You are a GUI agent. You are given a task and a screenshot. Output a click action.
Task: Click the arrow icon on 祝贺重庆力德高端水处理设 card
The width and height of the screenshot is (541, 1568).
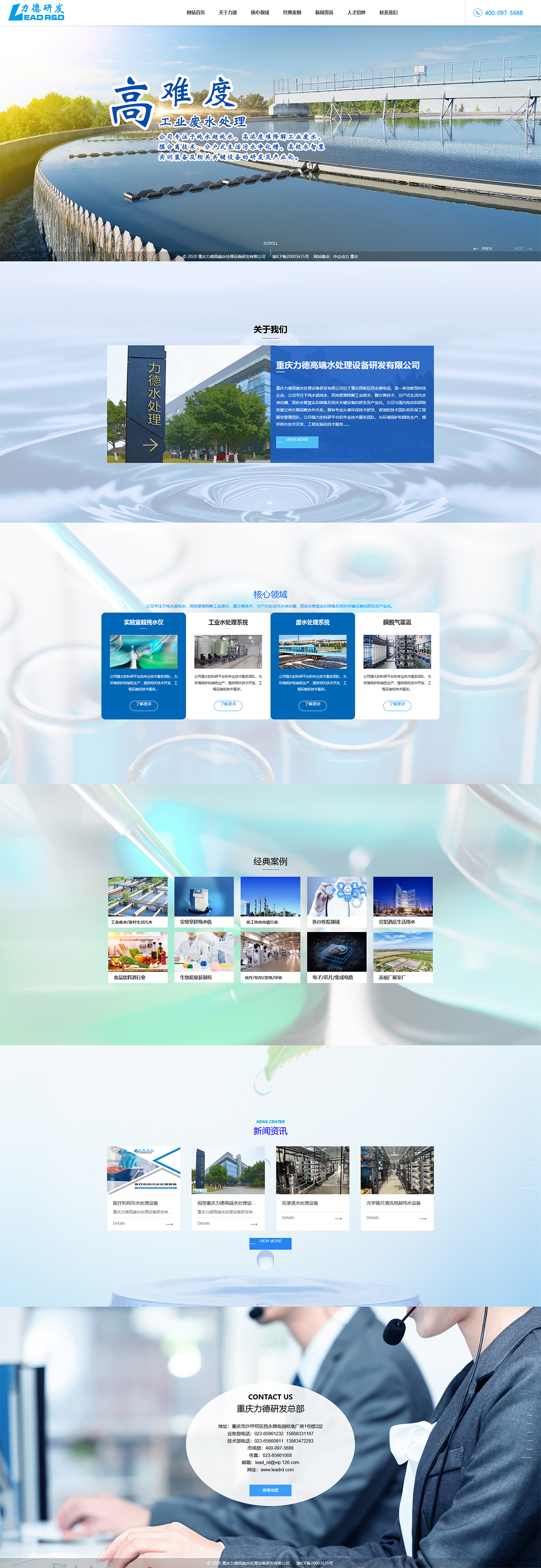tap(254, 1224)
